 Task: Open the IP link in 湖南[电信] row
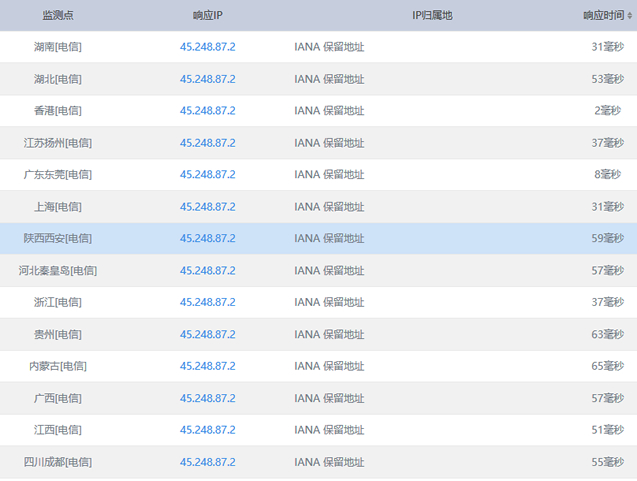coord(208,47)
